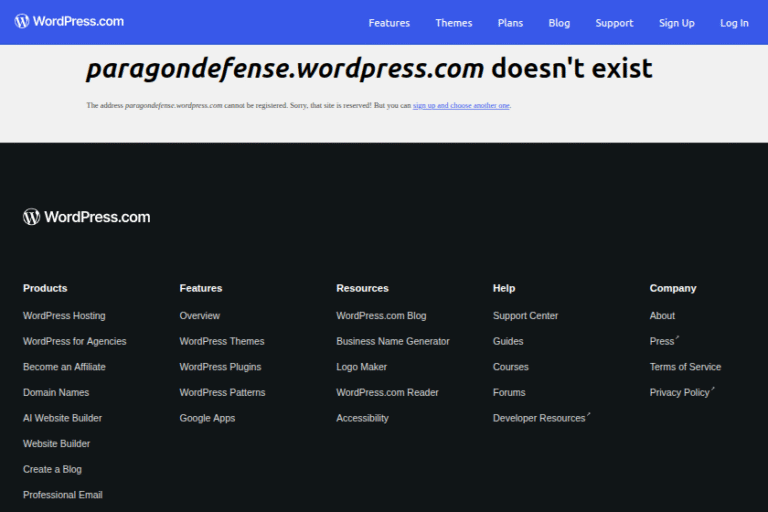Visit the AI Website Builder link
The width and height of the screenshot is (768, 512).
[x=62, y=418]
